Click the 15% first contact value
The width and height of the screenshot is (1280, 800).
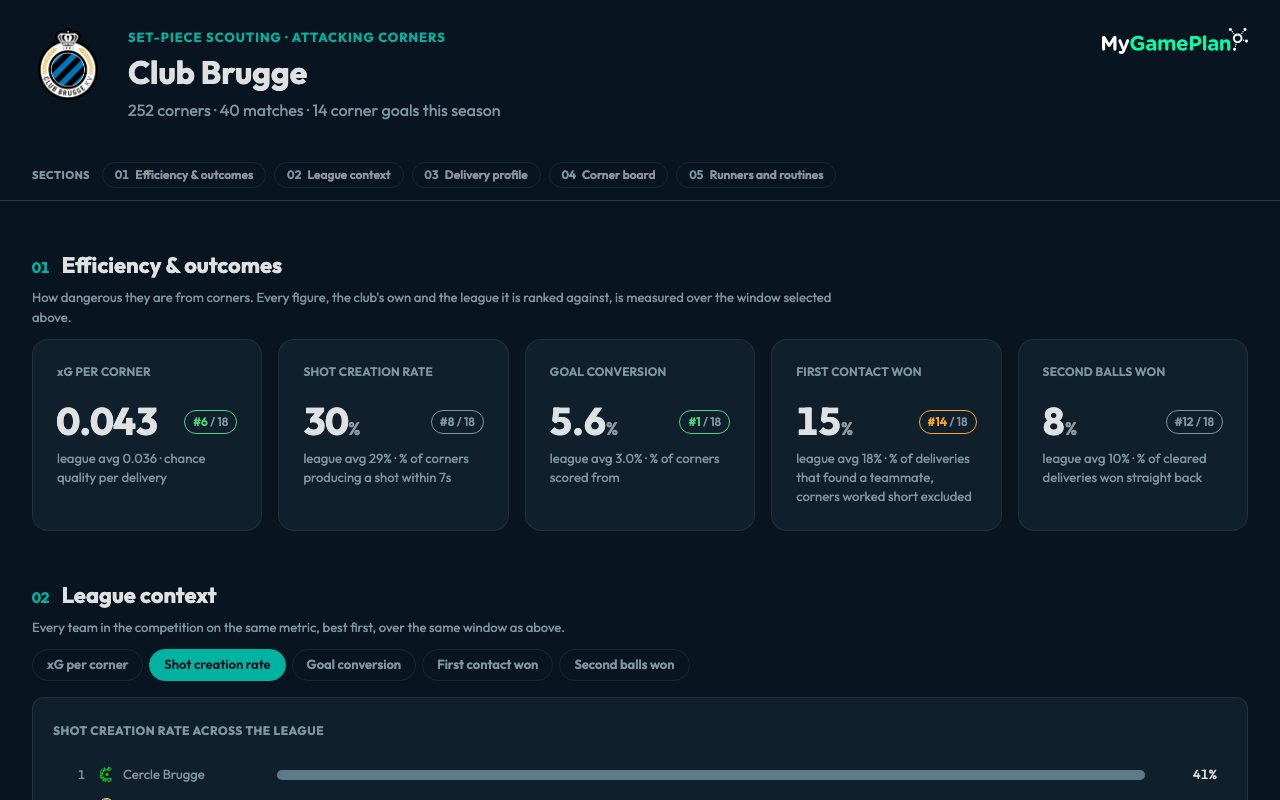[825, 422]
